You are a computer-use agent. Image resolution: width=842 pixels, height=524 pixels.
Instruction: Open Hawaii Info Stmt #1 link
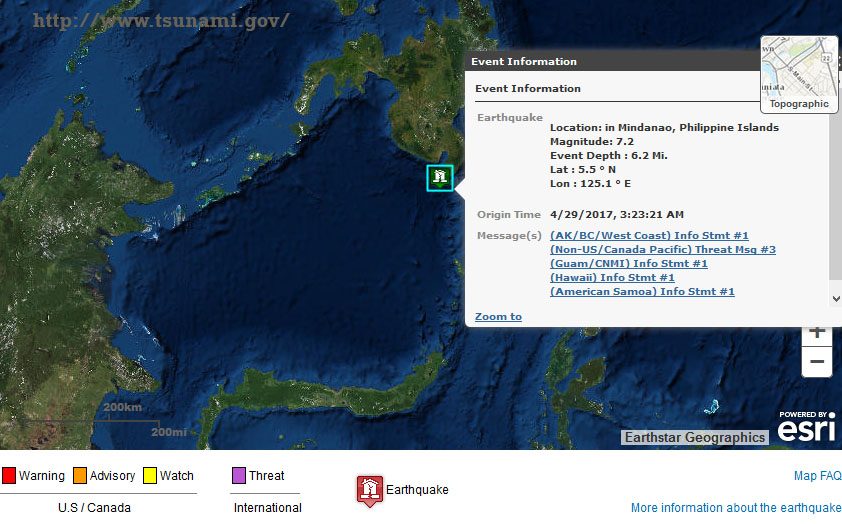point(612,277)
